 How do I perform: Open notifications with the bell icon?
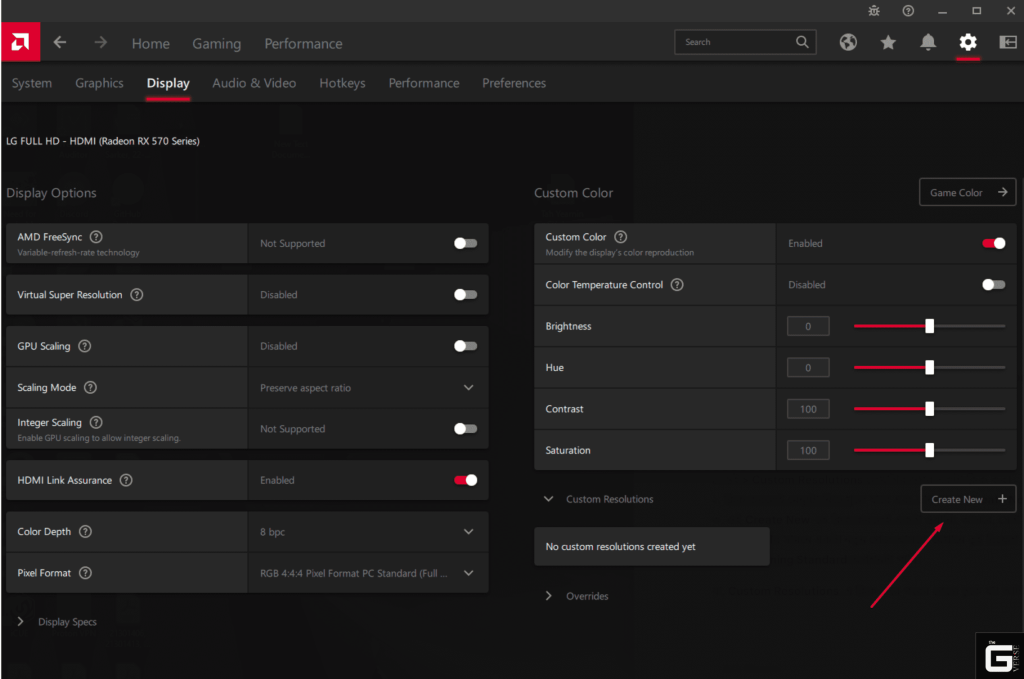927,43
